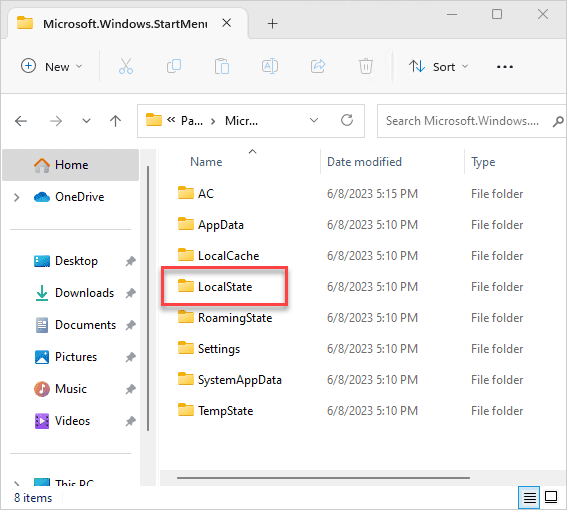Click the navigation pane vertical scrollbar
This screenshot has width=567, height=510.
(x=148, y=298)
